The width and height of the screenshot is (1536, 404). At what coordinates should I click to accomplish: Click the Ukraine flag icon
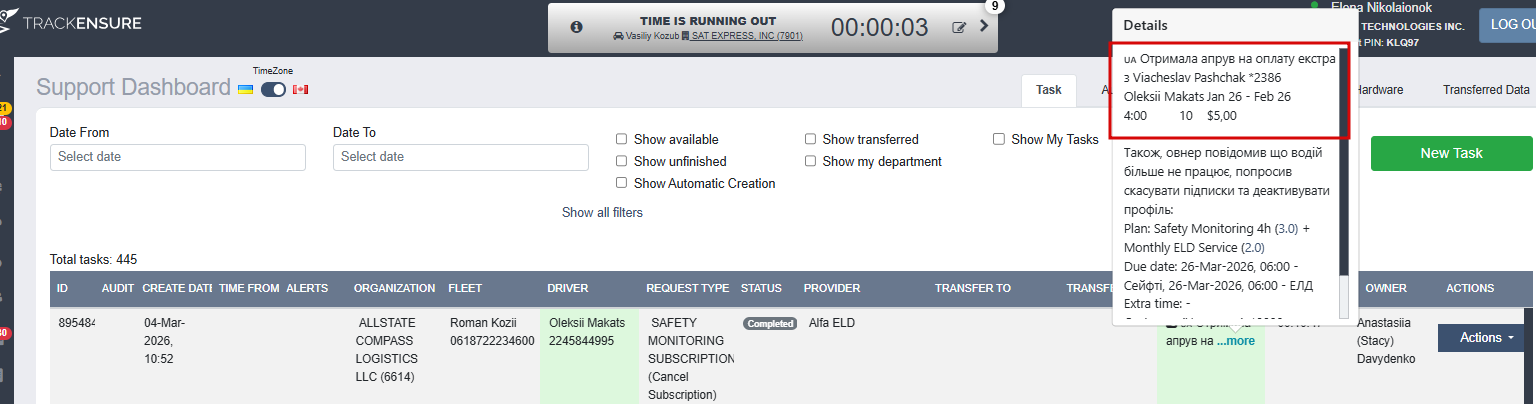(x=245, y=90)
